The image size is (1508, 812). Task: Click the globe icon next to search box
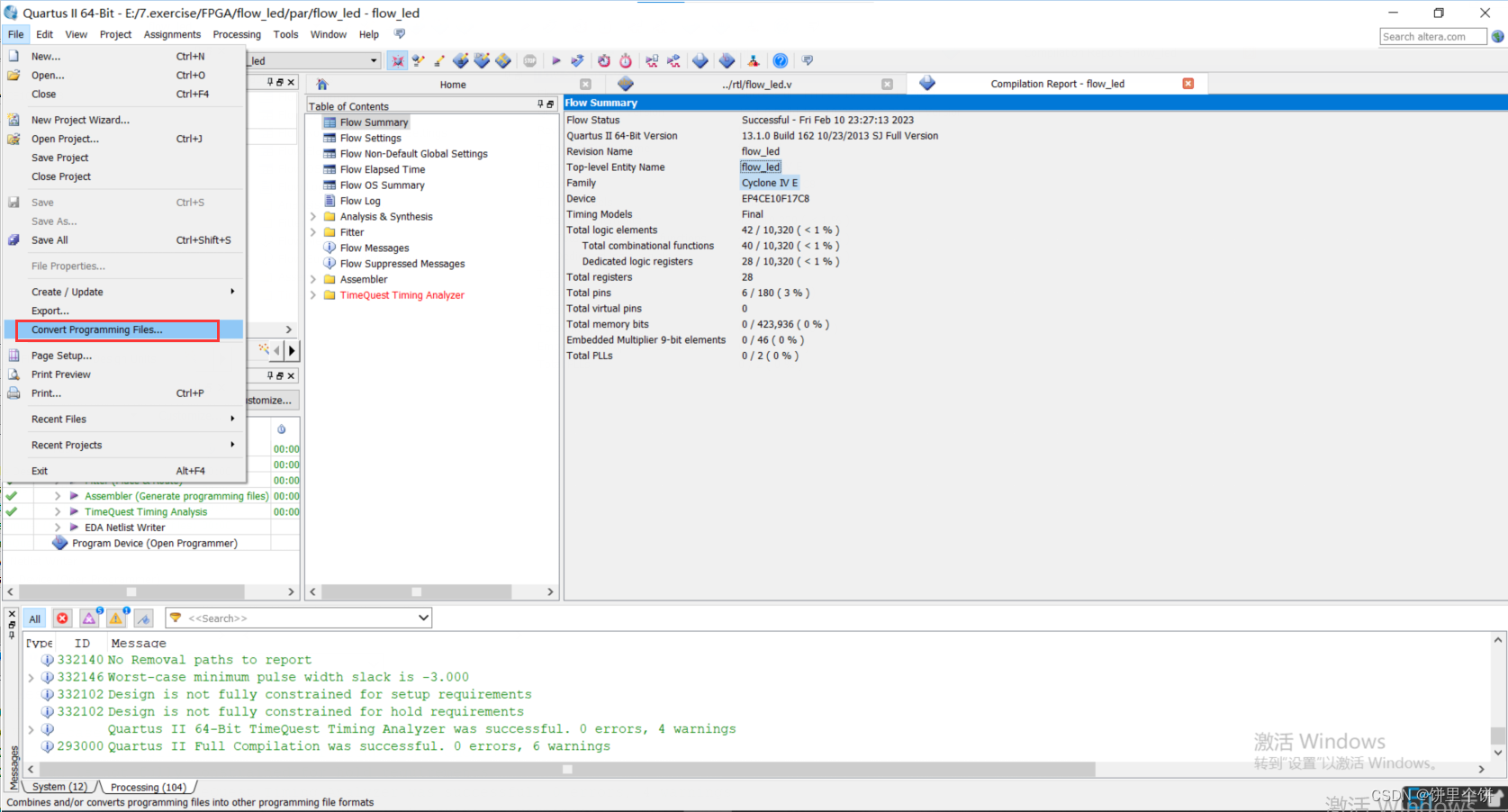[x=1497, y=36]
